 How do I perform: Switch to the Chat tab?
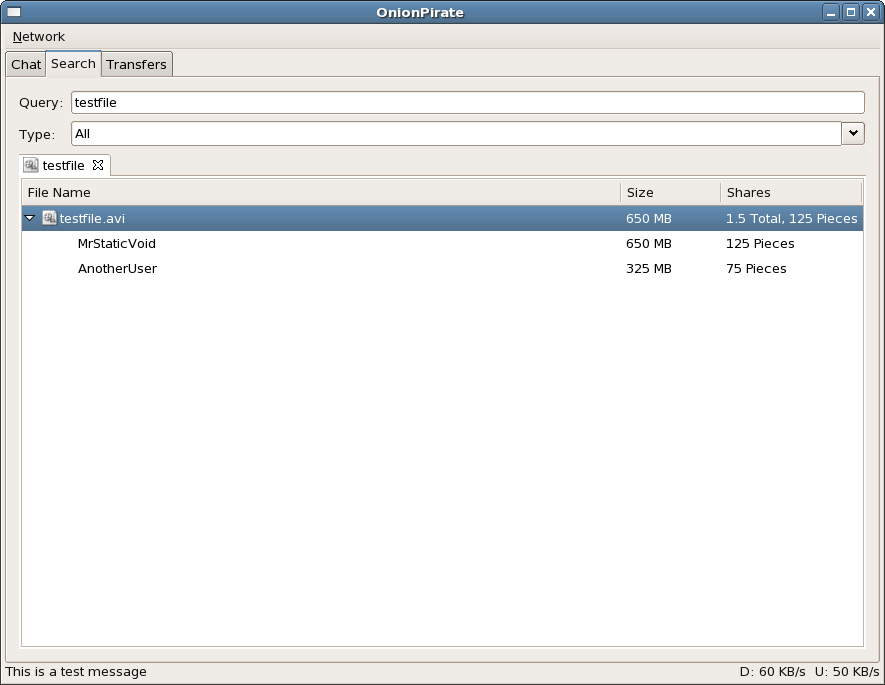click(x=26, y=65)
